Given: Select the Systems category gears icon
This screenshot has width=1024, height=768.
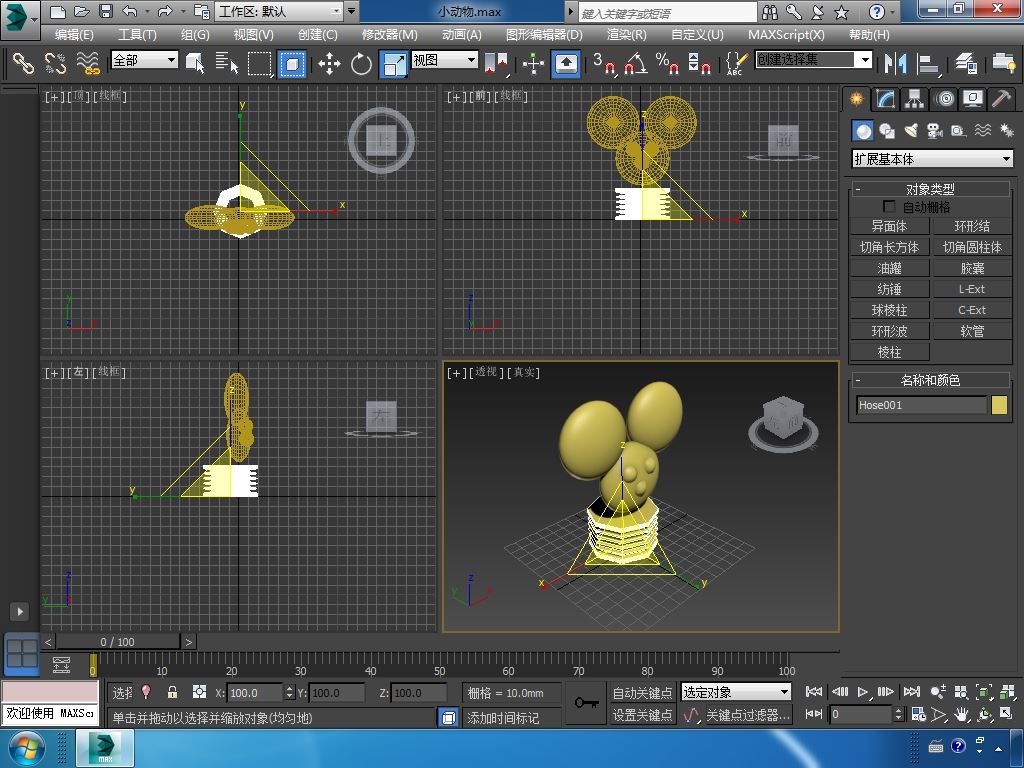Looking at the screenshot, I should click(1006, 131).
